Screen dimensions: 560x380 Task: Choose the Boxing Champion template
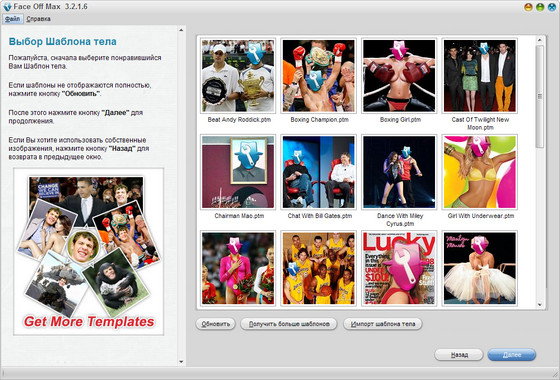[x=319, y=76]
